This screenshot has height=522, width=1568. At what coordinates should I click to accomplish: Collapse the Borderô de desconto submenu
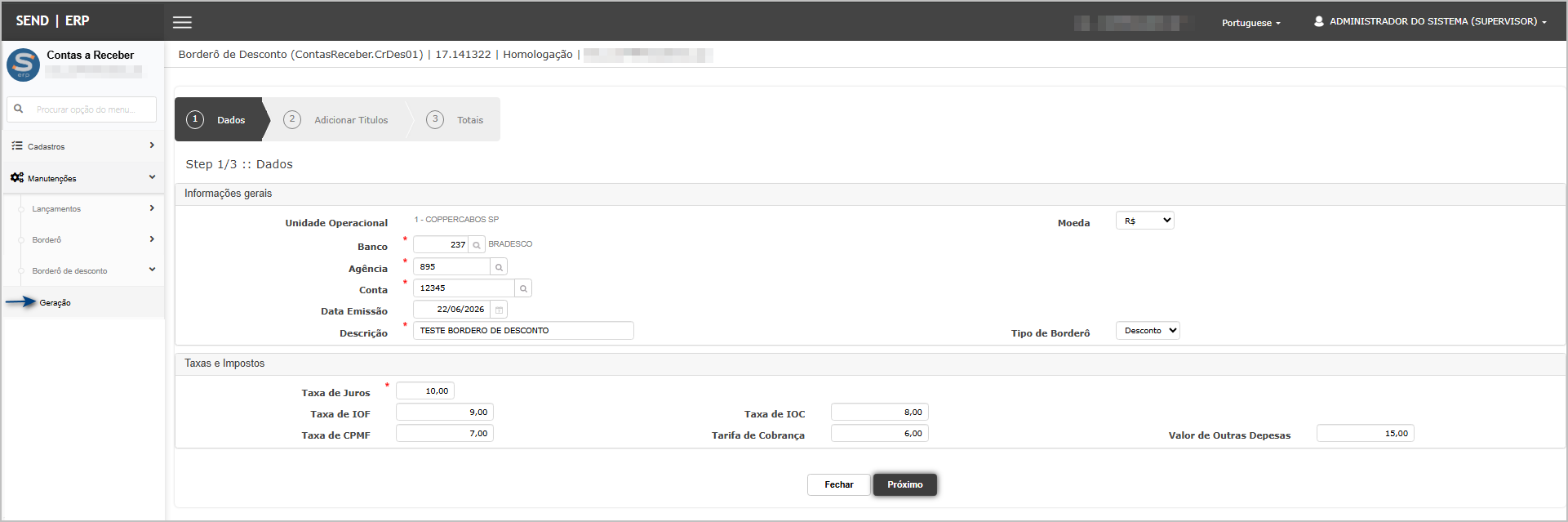(x=90, y=270)
